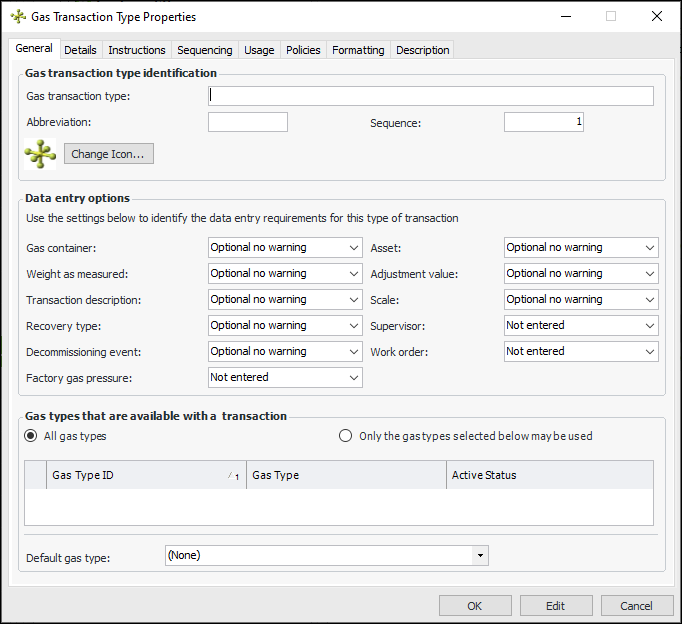Click the Edit button

tap(555, 606)
